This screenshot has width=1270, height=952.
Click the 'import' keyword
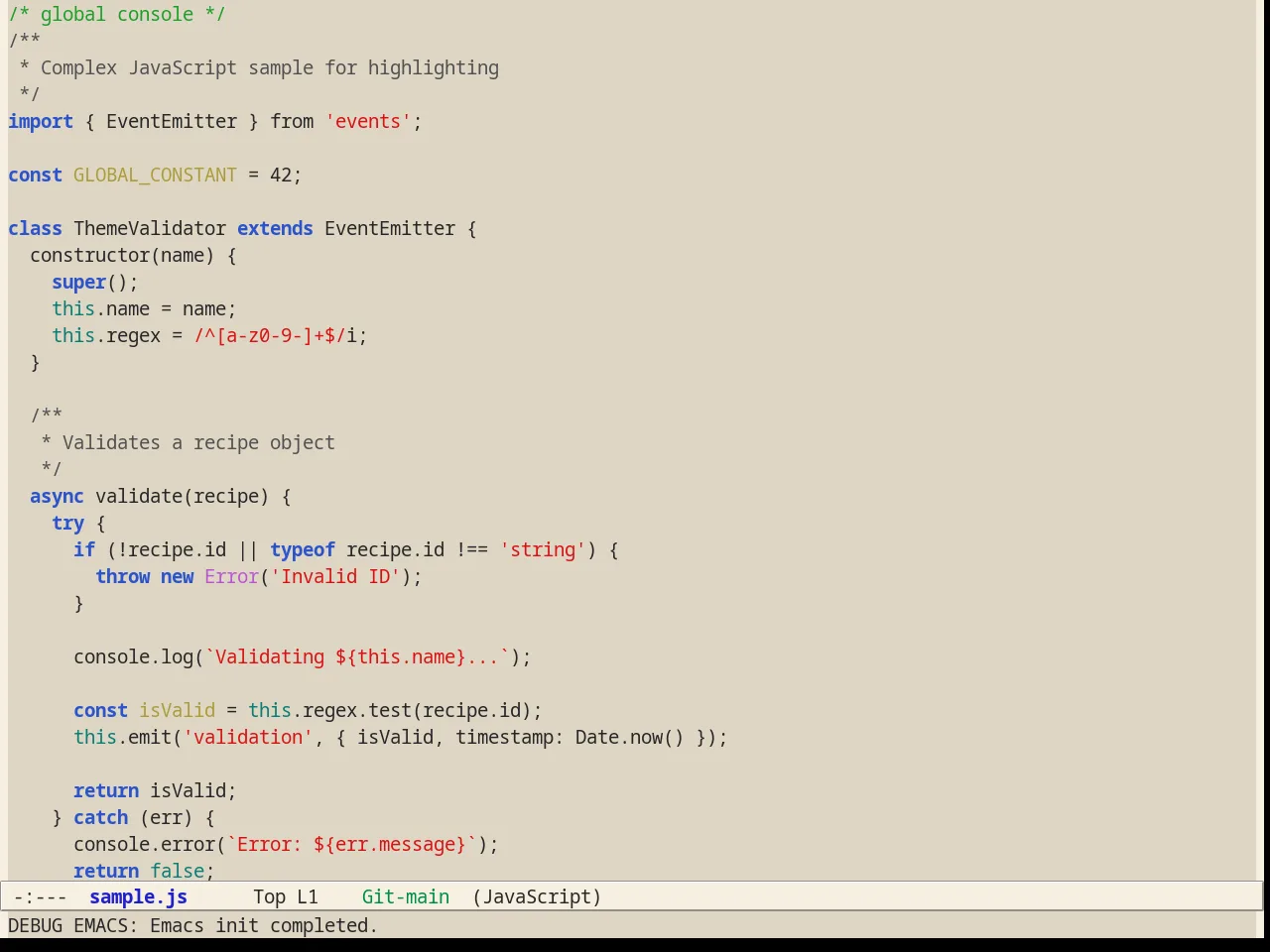coord(41,121)
